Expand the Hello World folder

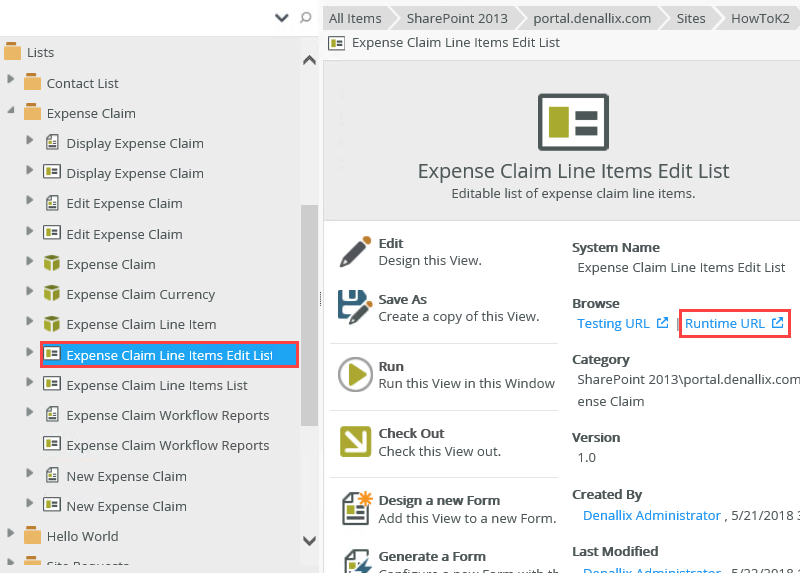click(x=11, y=533)
